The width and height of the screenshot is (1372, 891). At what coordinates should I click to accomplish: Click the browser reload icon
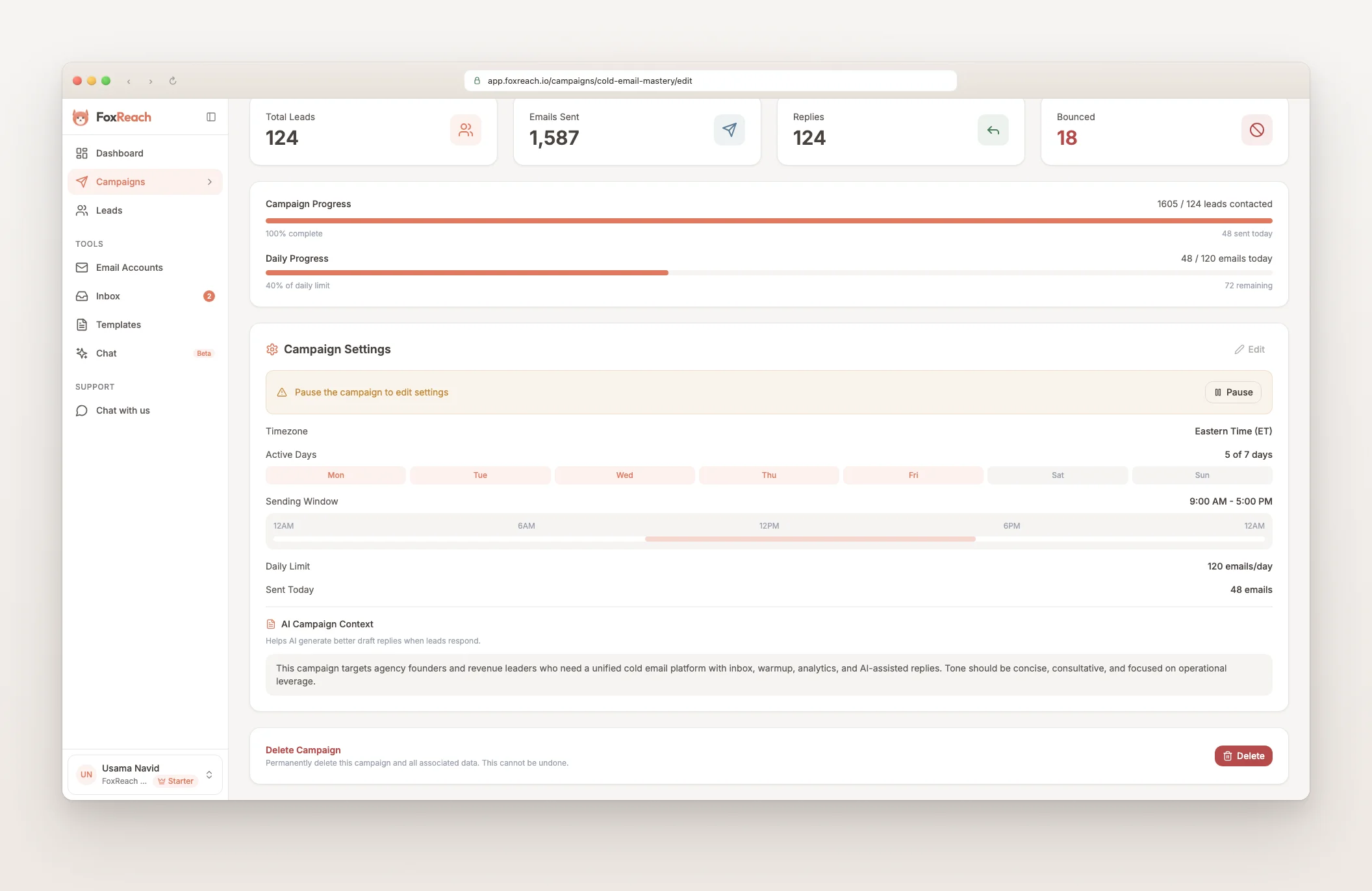coord(173,81)
